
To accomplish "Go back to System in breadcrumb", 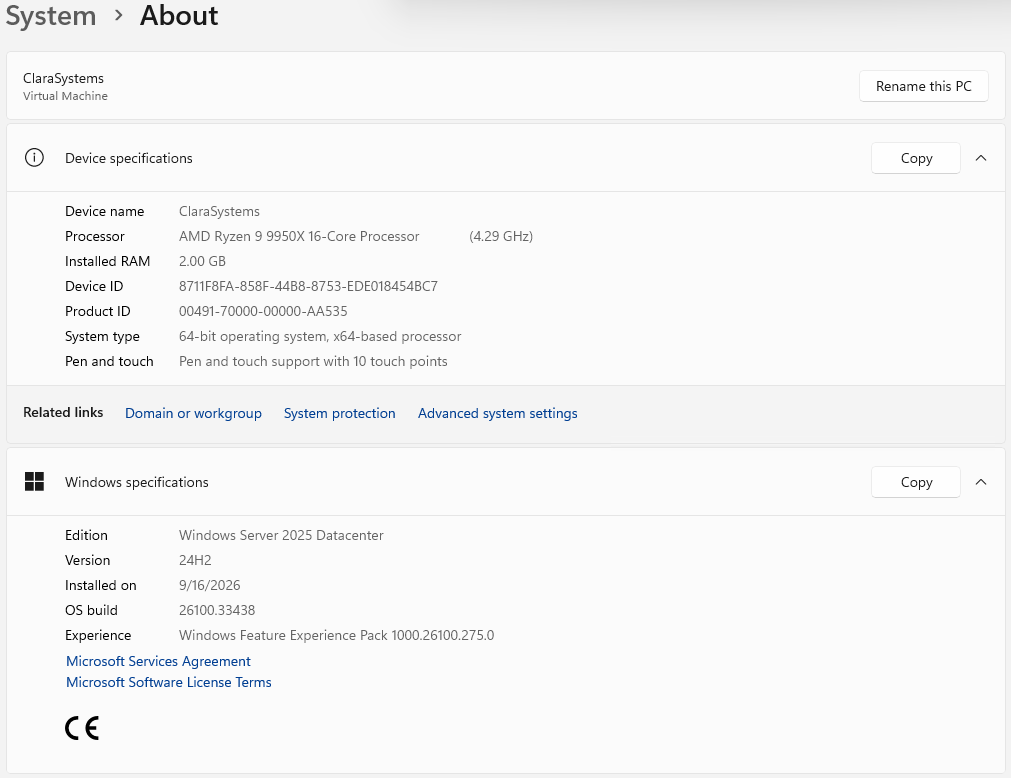I will click(x=51, y=15).
